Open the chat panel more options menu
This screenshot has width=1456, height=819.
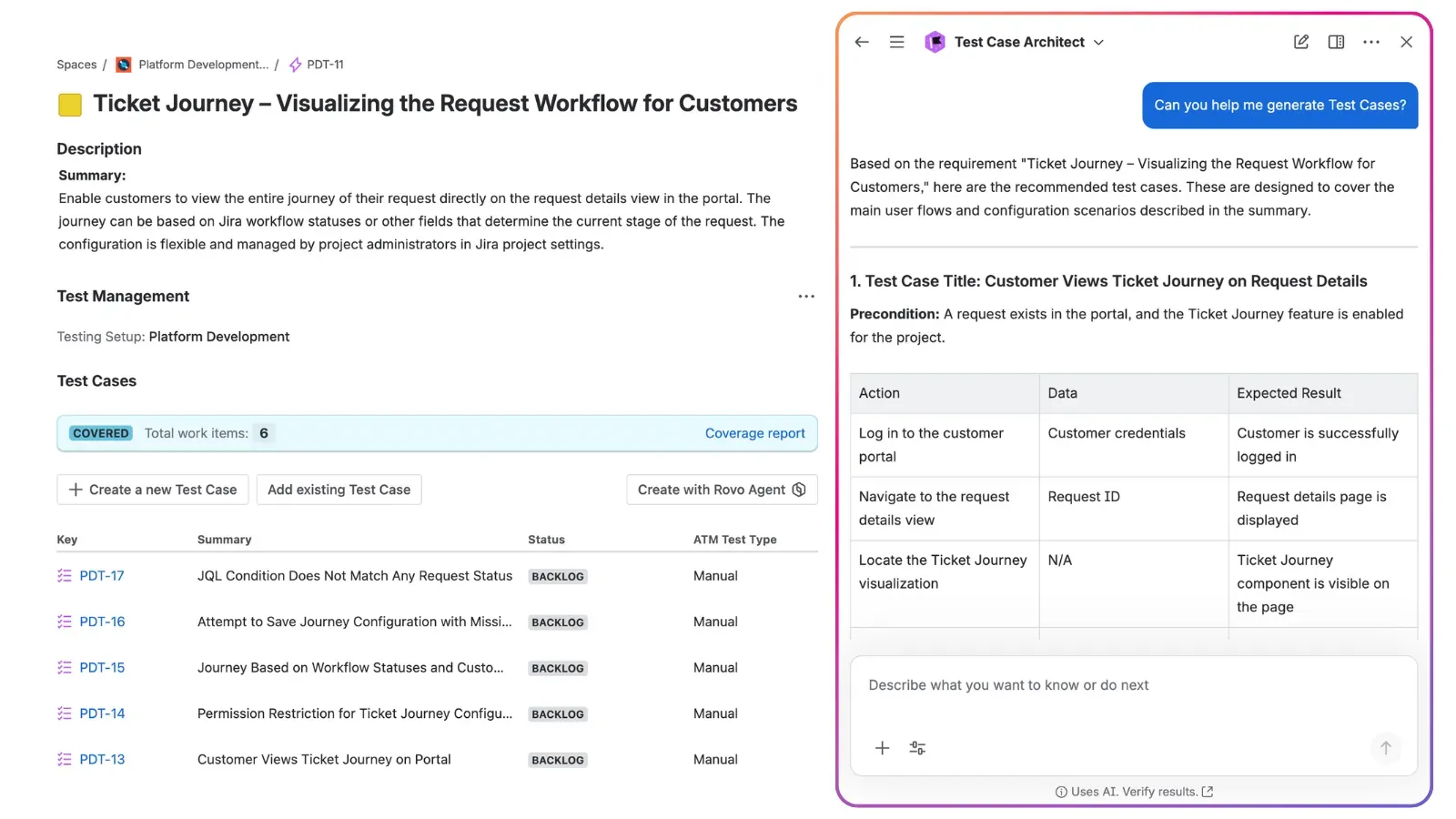tap(1370, 42)
